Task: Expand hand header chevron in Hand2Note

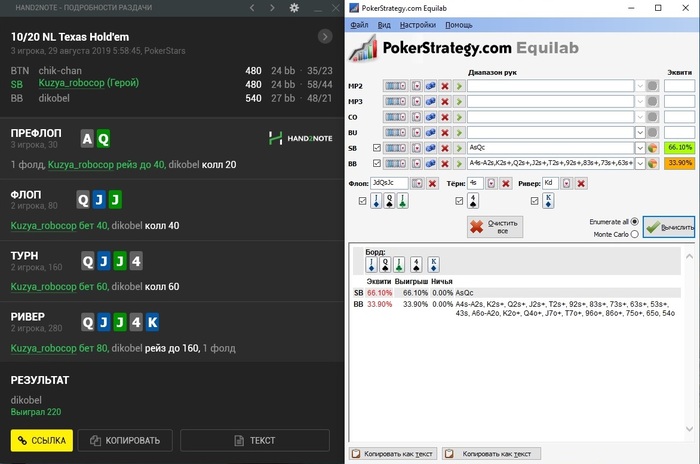Action: tap(325, 36)
